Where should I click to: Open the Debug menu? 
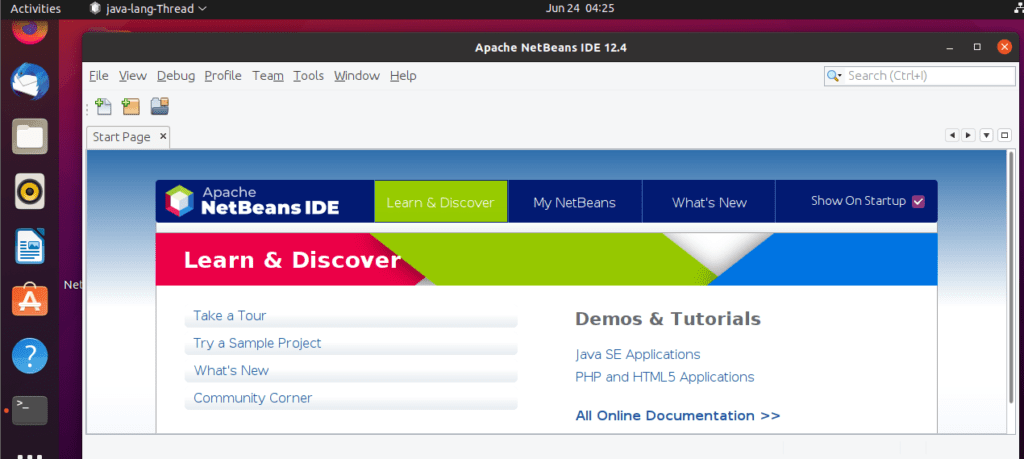(x=176, y=76)
